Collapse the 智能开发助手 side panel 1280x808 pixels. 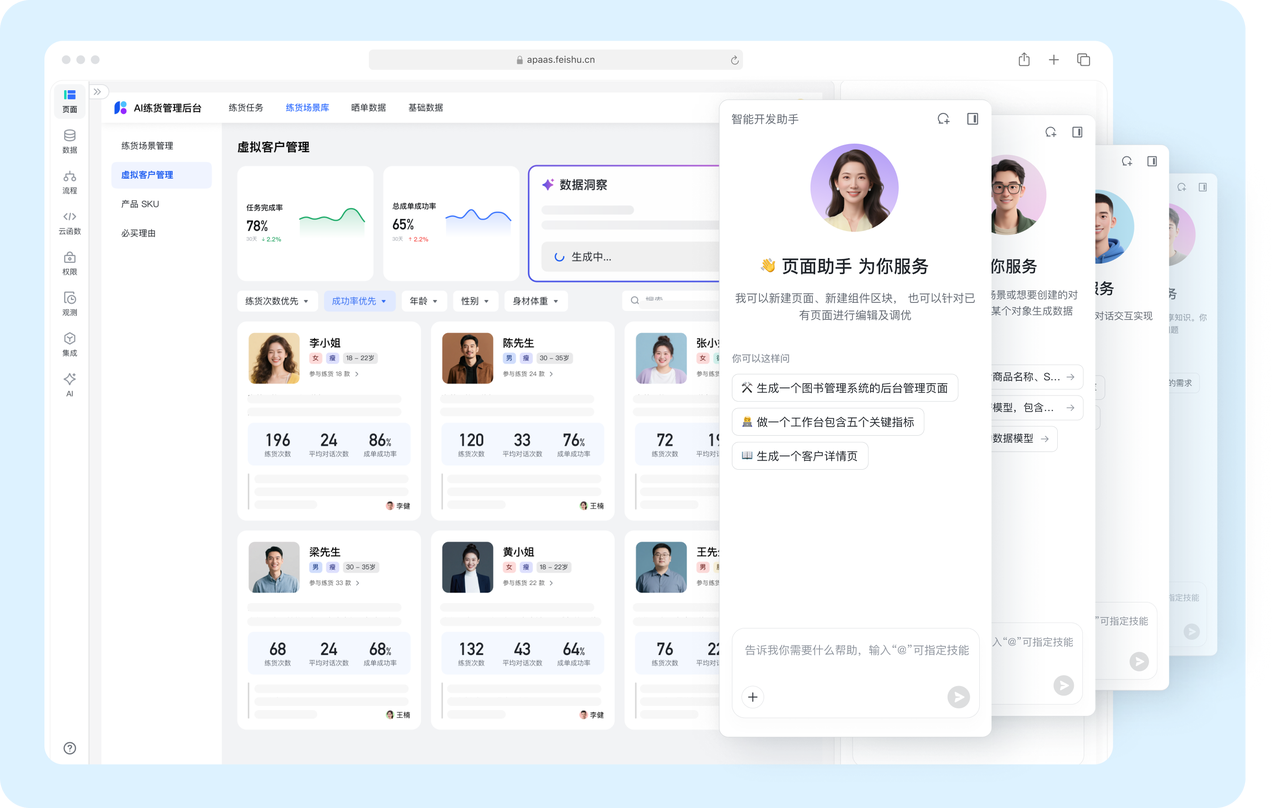(972, 119)
